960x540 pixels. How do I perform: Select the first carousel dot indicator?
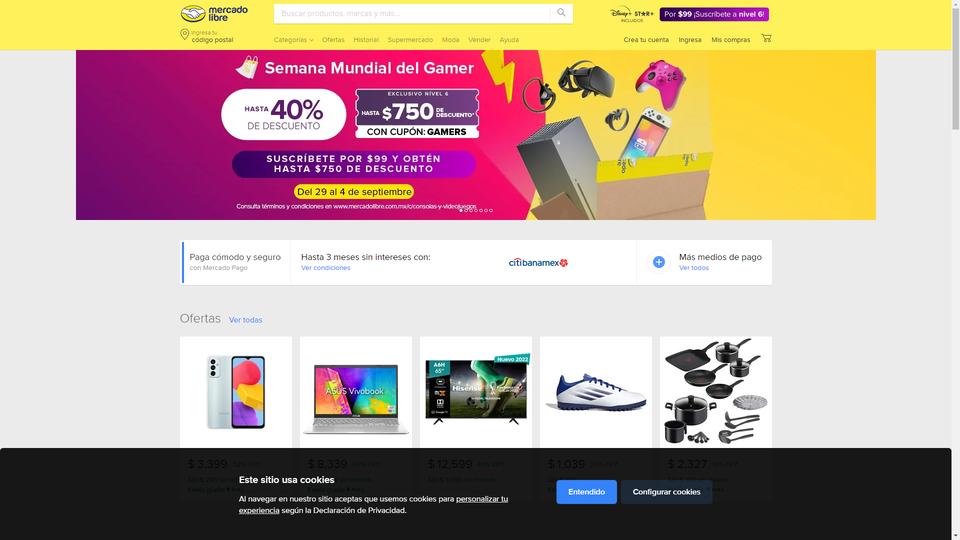[x=461, y=211]
